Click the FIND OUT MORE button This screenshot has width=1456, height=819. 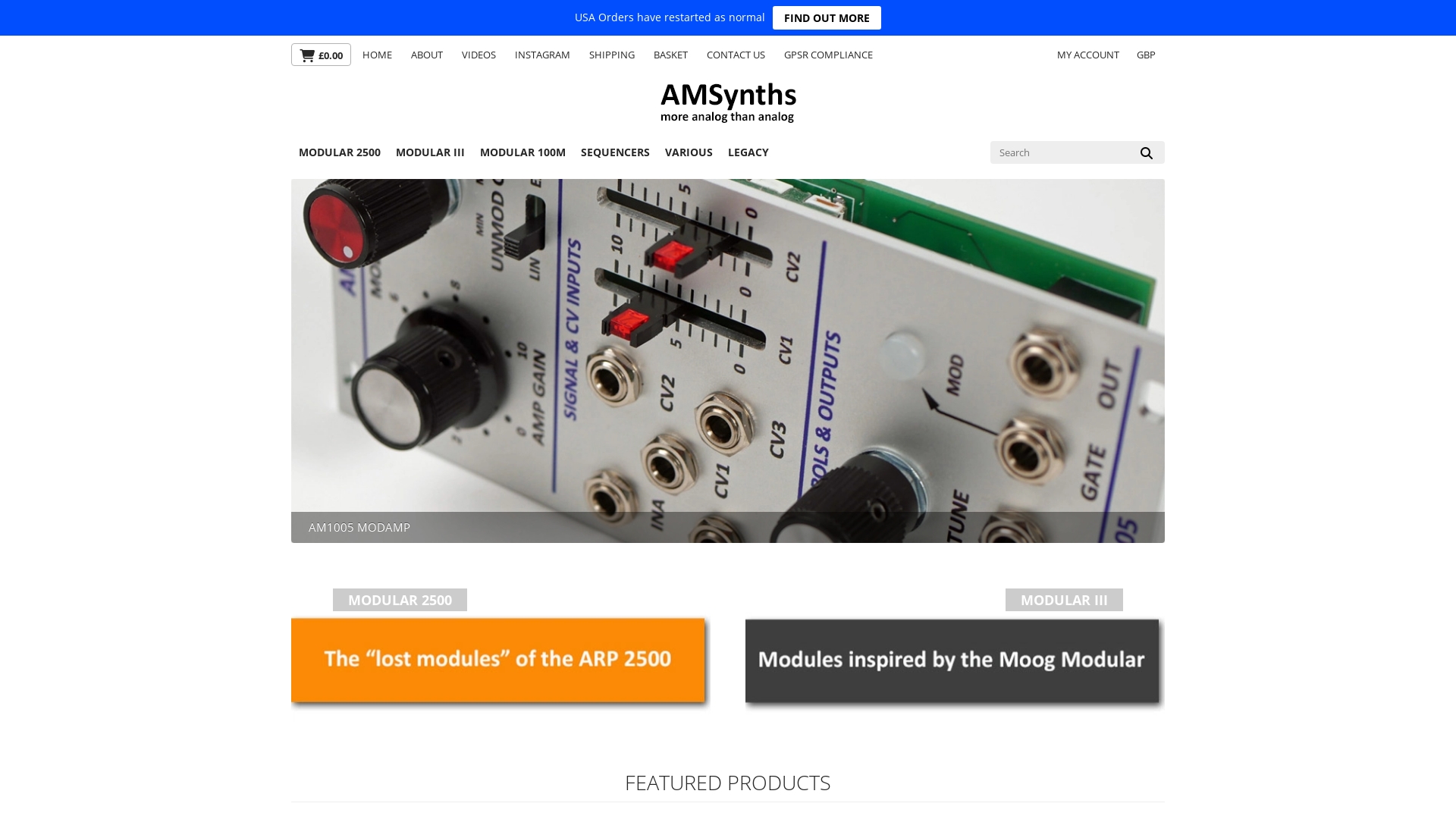tap(827, 17)
